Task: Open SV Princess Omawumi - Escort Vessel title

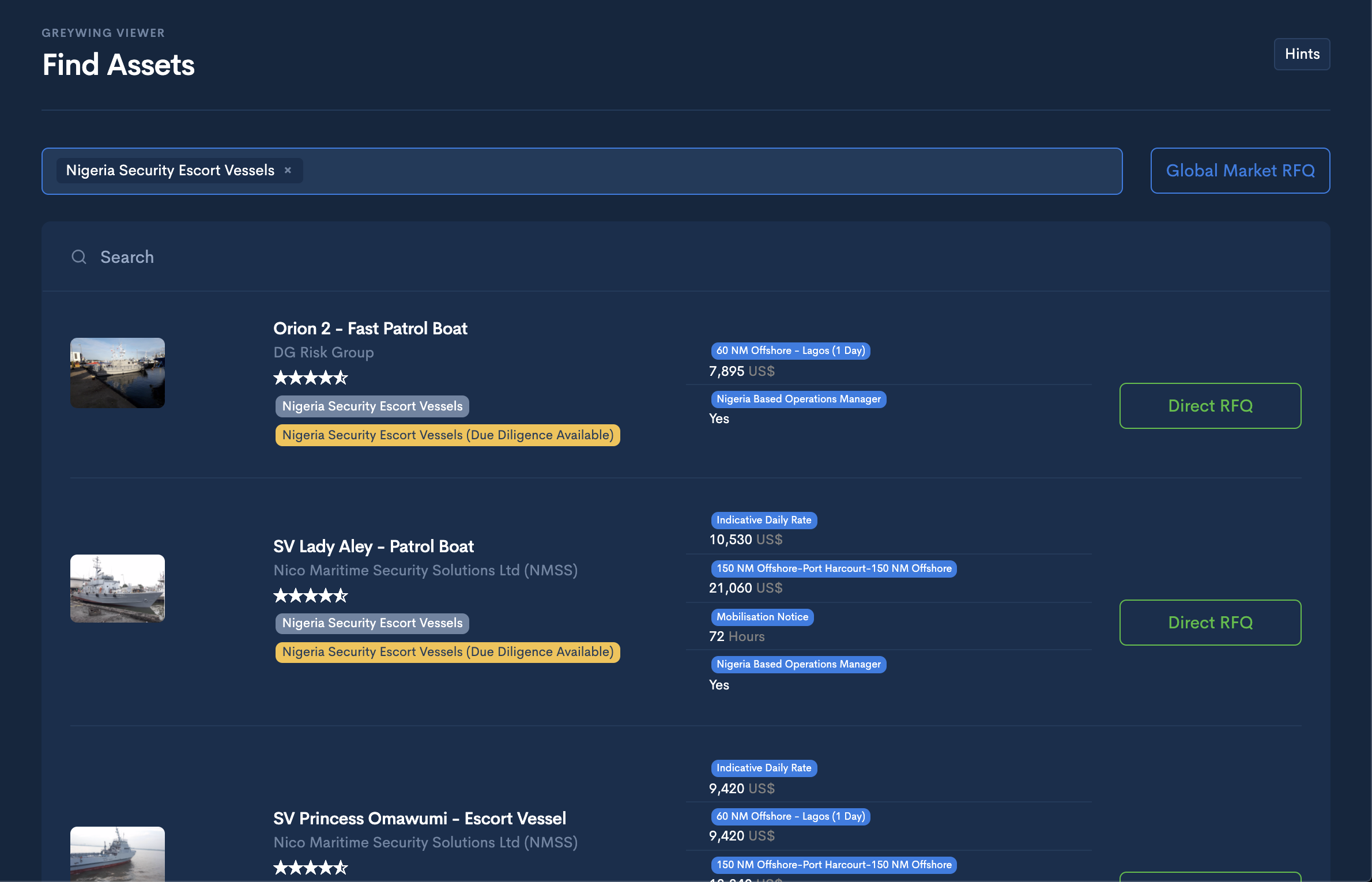Action: [x=420, y=819]
